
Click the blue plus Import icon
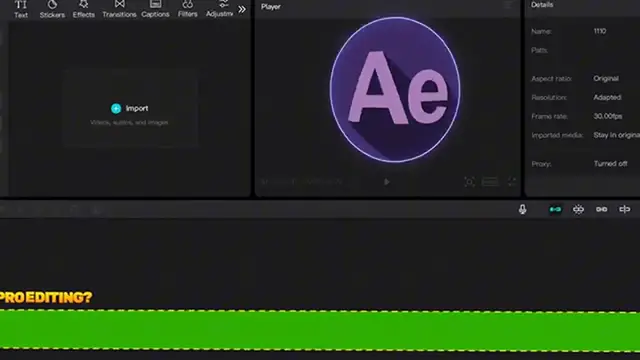(116, 108)
